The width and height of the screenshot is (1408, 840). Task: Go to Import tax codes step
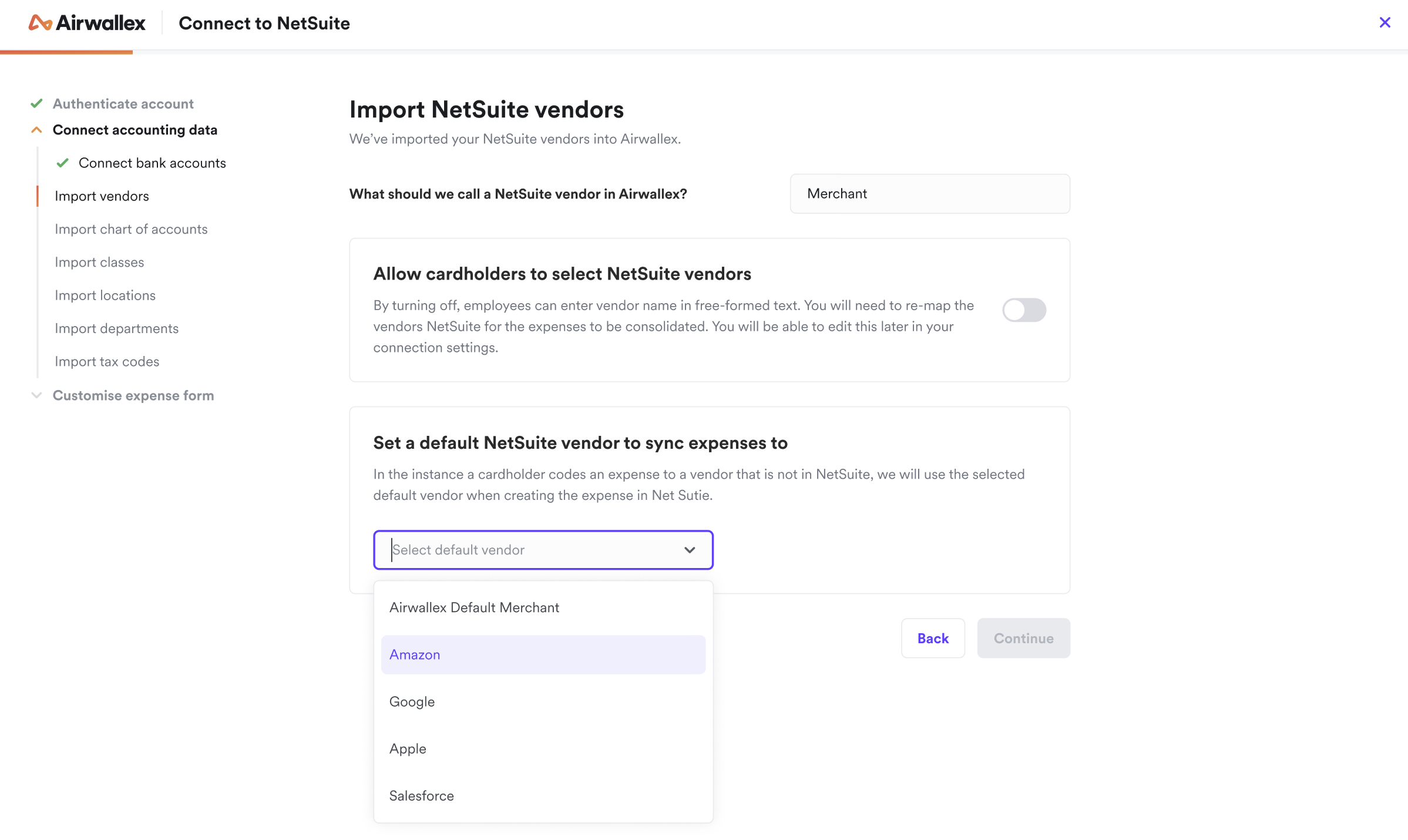[x=107, y=361]
